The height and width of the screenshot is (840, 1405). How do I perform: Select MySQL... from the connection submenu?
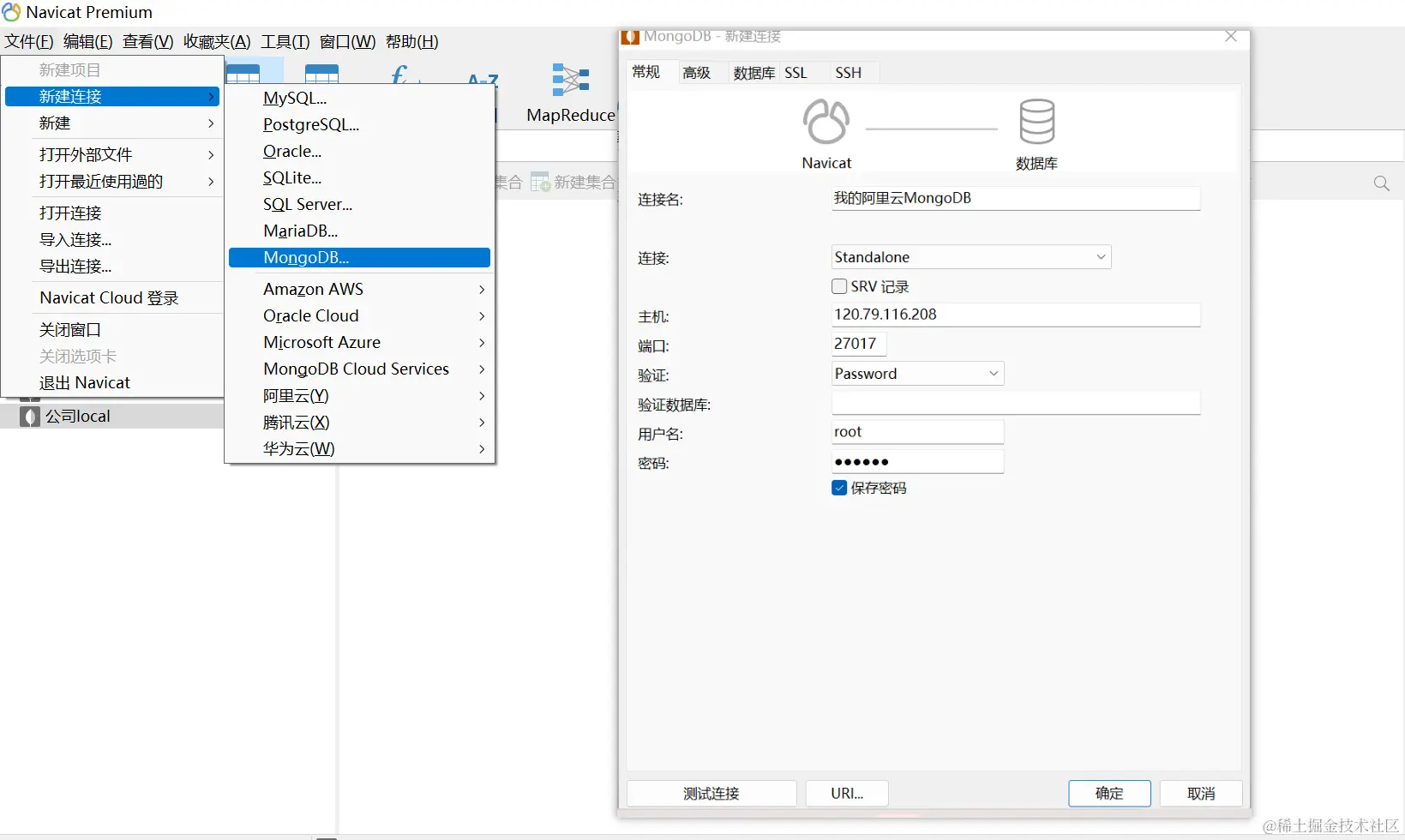[359, 99]
